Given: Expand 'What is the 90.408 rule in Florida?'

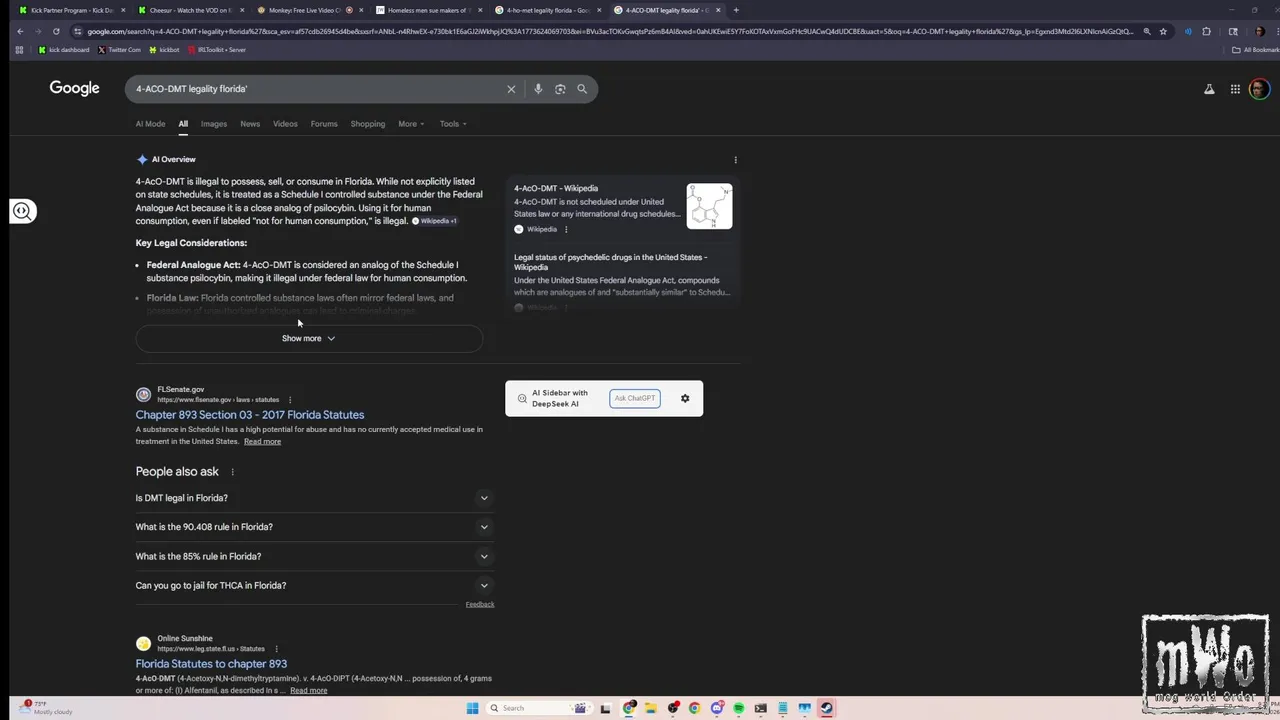Looking at the screenshot, I should (x=315, y=527).
